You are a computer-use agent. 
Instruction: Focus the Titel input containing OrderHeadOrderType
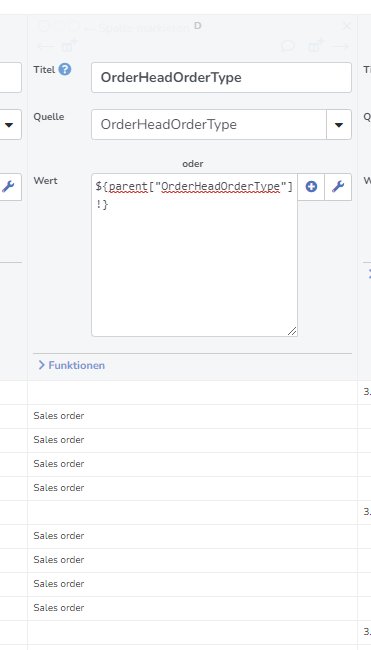point(221,78)
